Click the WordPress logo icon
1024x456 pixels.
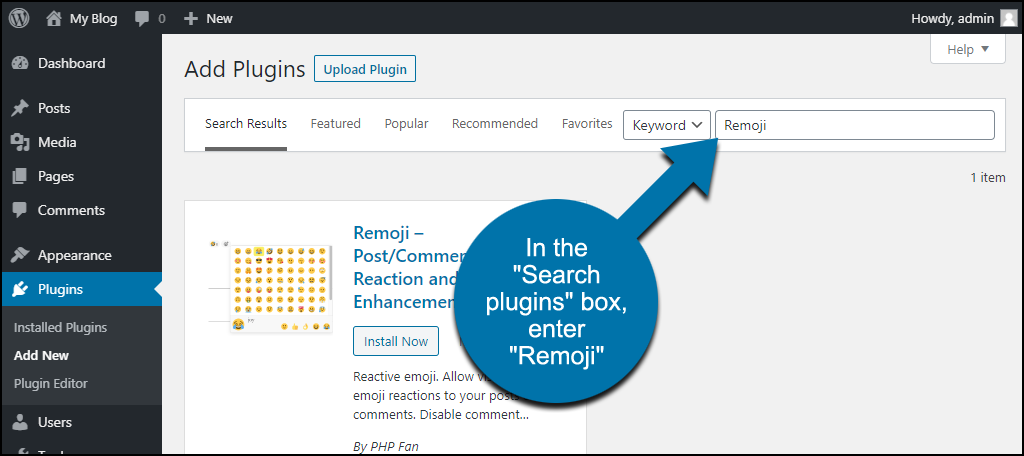click(19, 18)
